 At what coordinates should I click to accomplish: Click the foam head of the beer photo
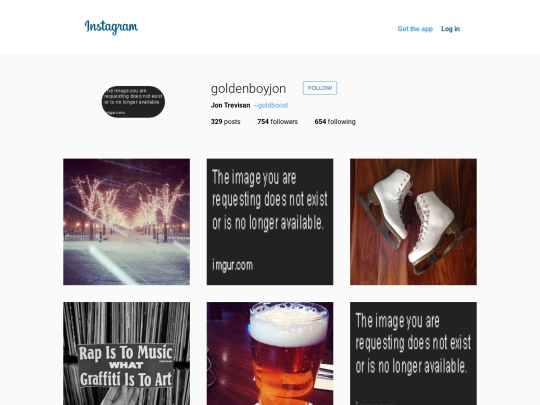(288, 325)
